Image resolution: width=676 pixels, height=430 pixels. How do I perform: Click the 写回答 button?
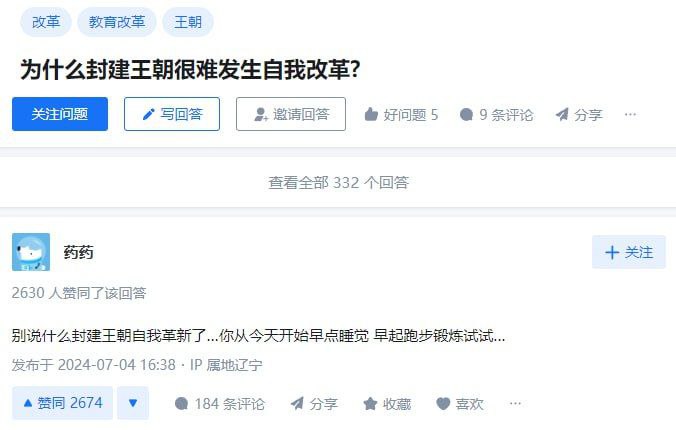pos(172,114)
